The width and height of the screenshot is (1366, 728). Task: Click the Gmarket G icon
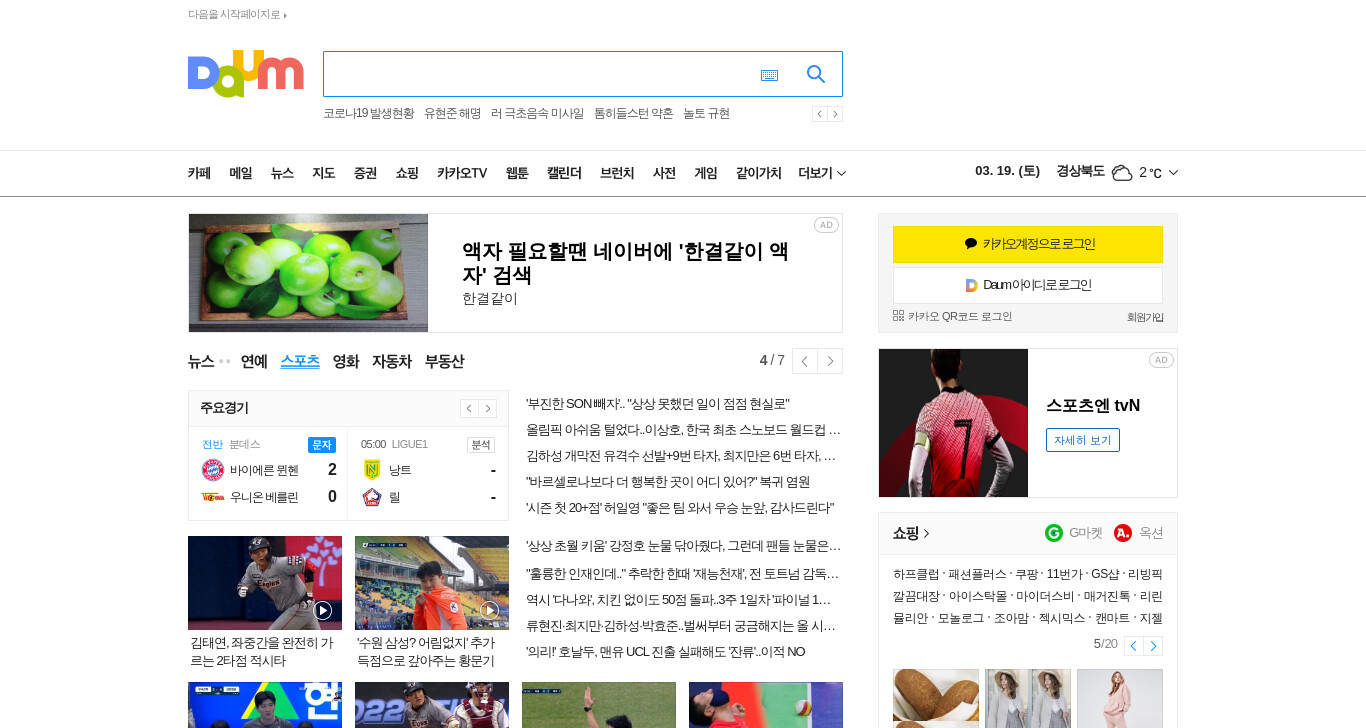(x=1054, y=533)
